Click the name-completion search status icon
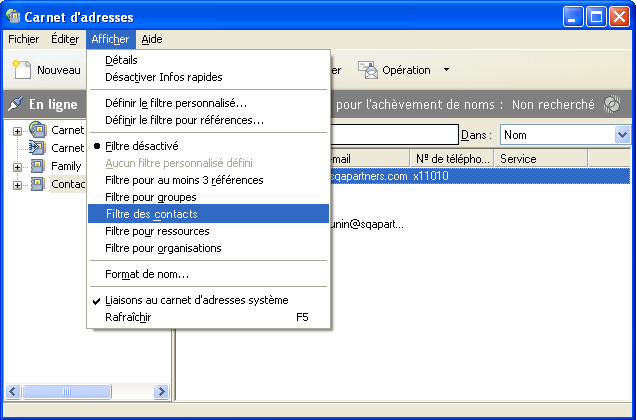The height and width of the screenshot is (420, 636). point(612,104)
